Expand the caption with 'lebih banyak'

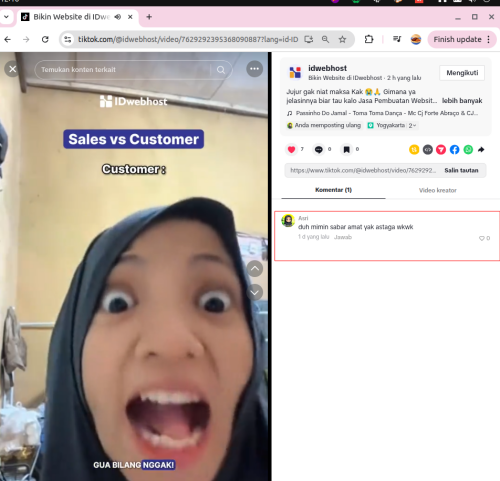[x=462, y=101]
